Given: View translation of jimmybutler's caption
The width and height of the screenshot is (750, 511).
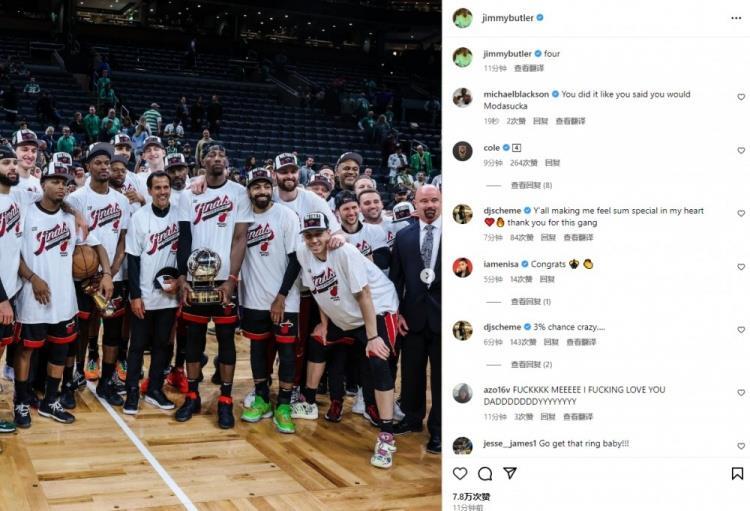Looking at the screenshot, I should point(529,68).
